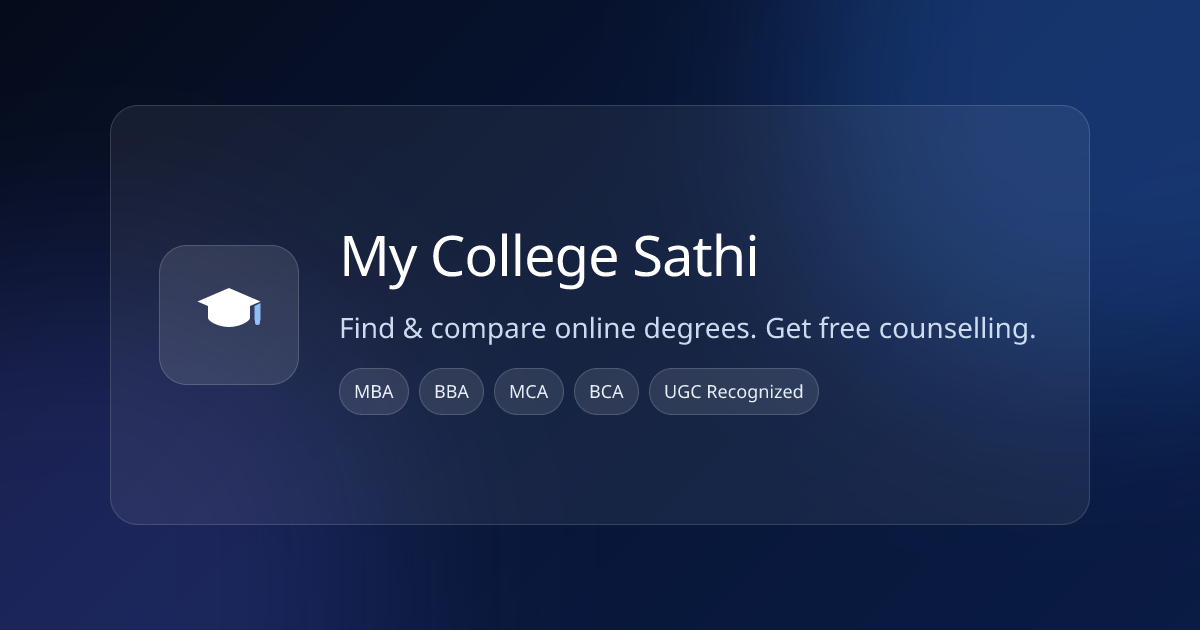Click the ampersand in the tagline
Image resolution: width=1200 pixels, height=630 pixels.
pyautogui.click(x=412, y=328)
